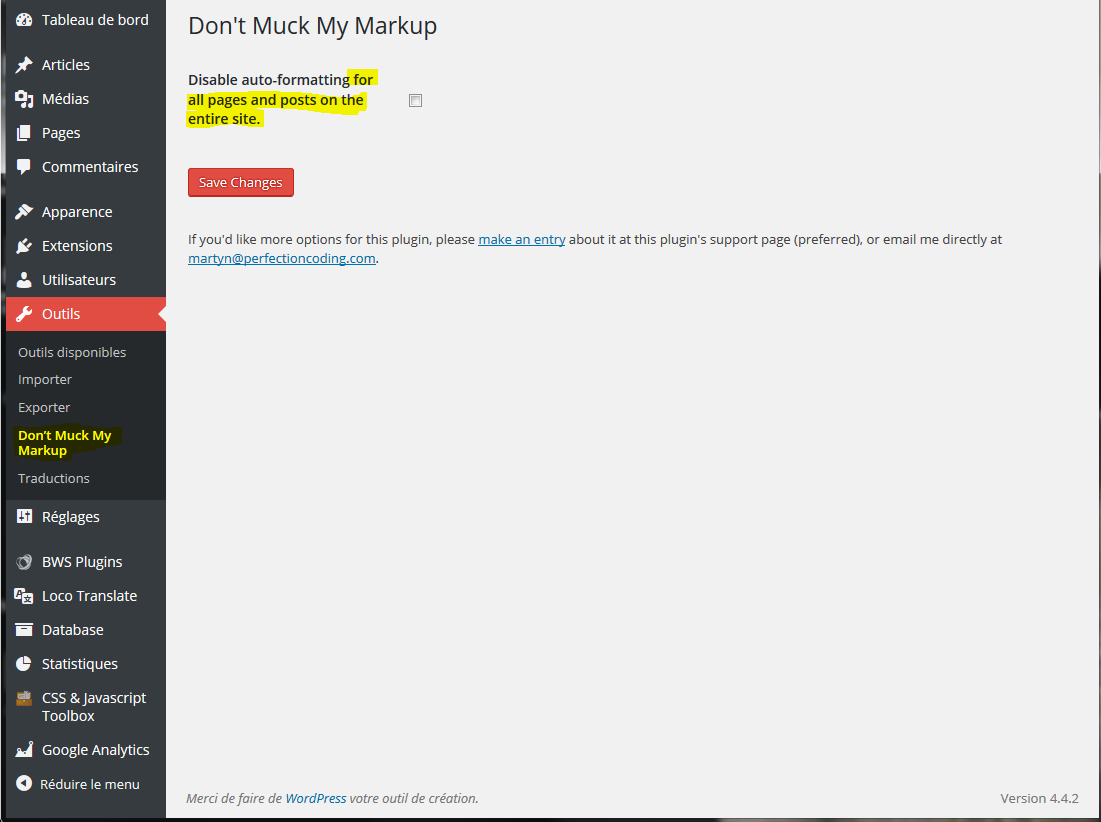Enable the Disable auto-formatting checkbox
This screenshot has width=1101, height=822.
pos(416,100)
